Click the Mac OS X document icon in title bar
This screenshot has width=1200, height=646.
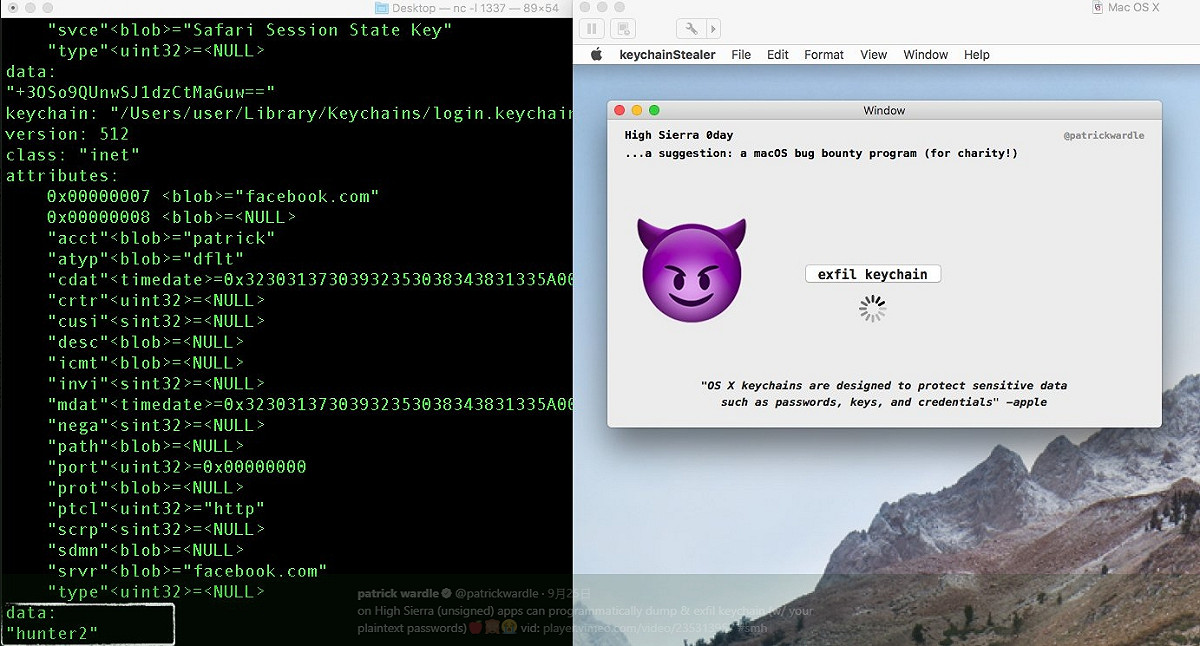pyautogui.click(x=1099, y=8)
